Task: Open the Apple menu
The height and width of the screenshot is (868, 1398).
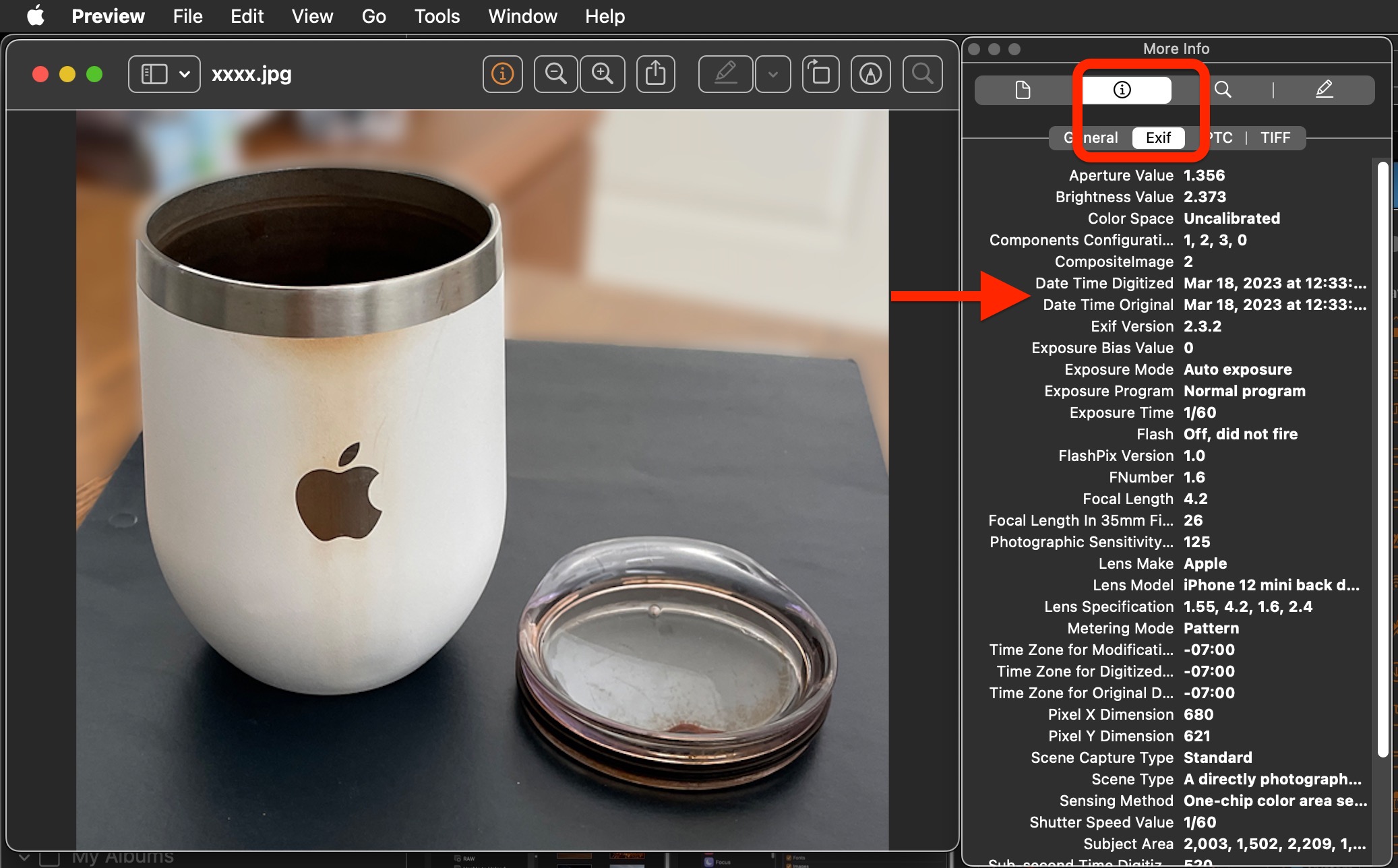Action: (x=35, y=16)
